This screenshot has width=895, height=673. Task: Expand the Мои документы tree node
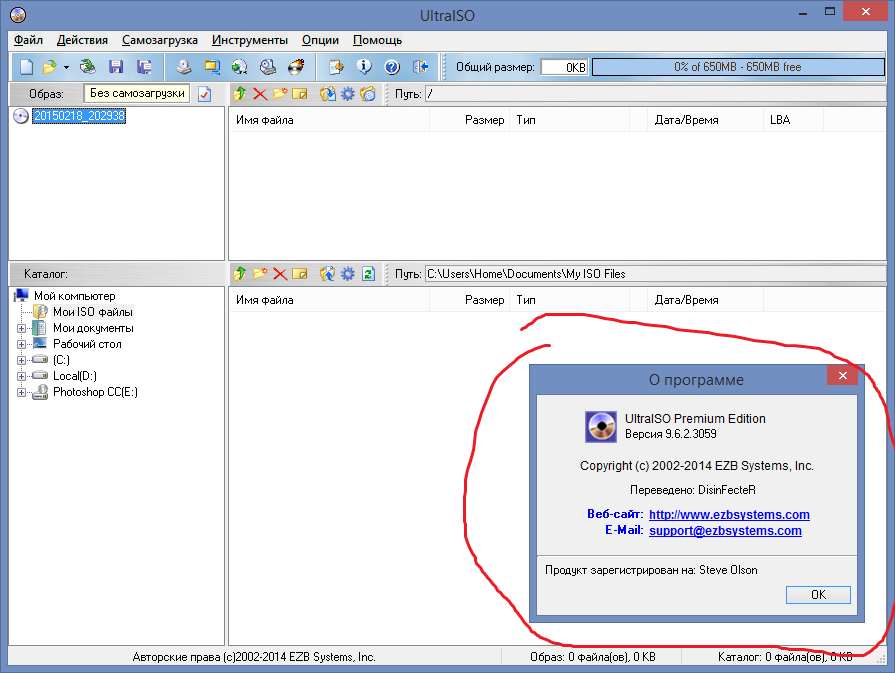click(x=21, y=328)
